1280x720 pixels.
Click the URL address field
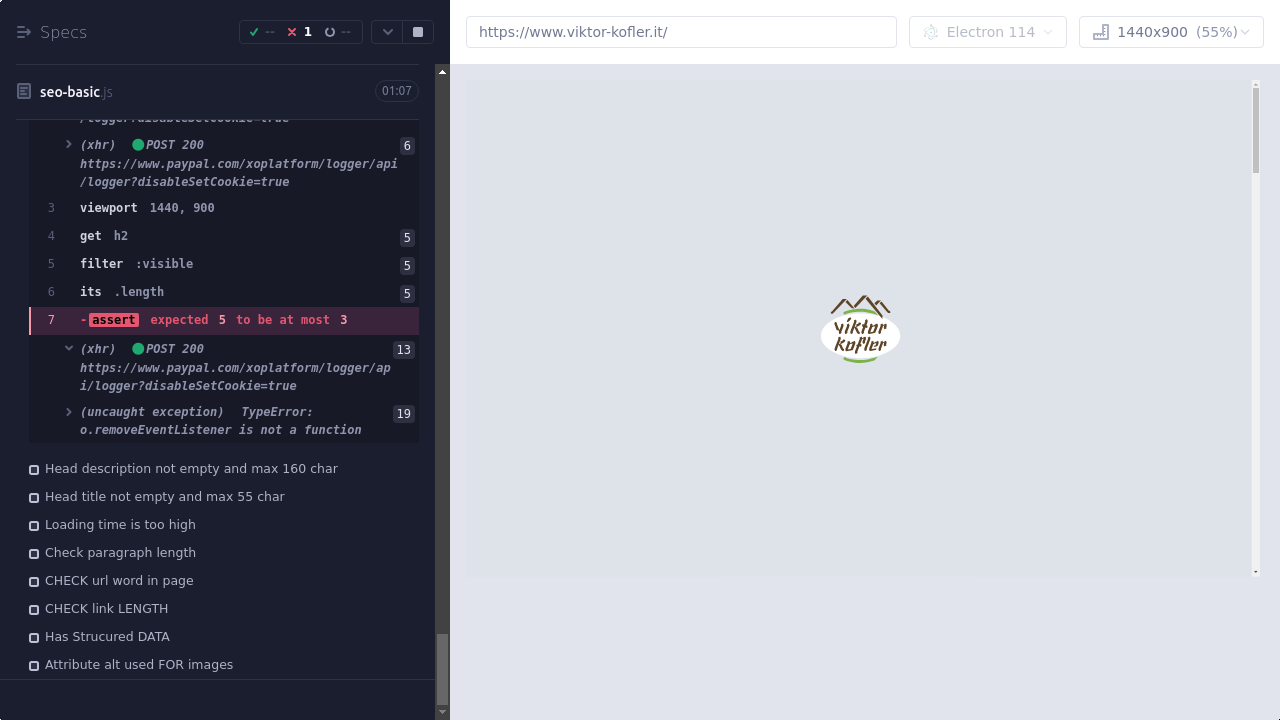680,32
